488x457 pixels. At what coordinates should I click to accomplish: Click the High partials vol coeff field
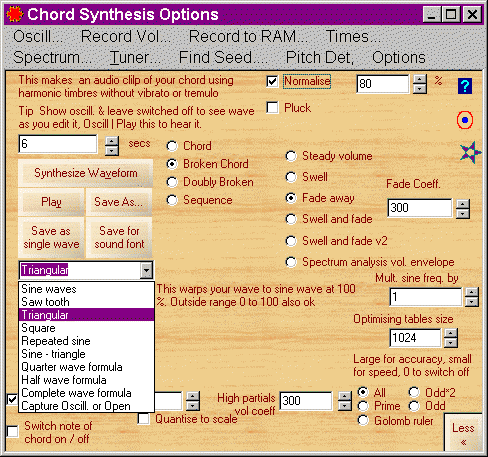(x=306, y=401)
